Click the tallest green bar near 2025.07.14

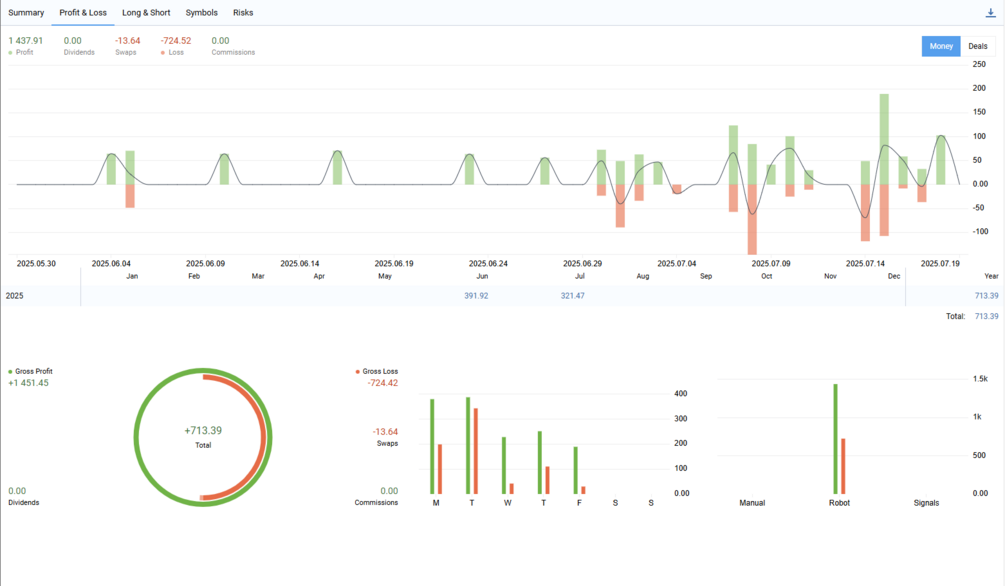tap(884, 139)
